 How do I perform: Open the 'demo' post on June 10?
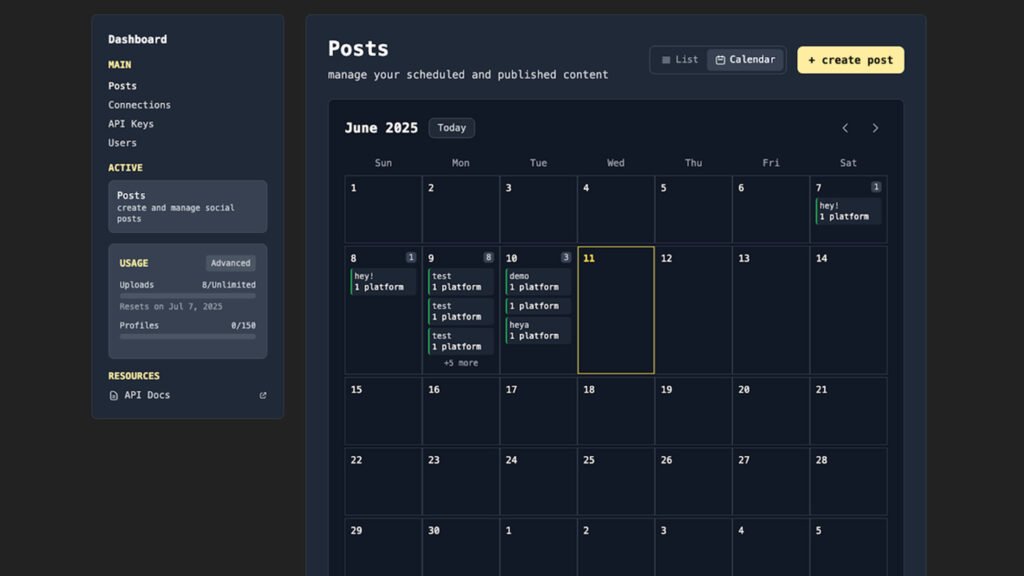538,281
